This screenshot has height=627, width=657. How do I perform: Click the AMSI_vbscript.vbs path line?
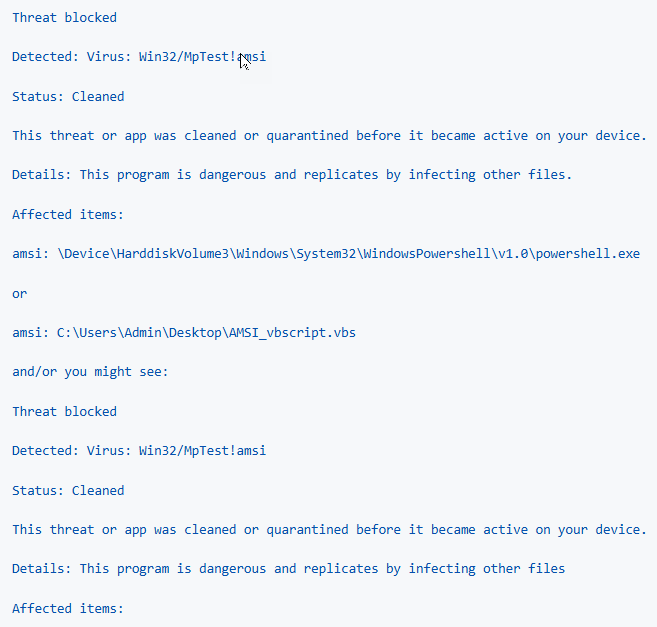184,333
